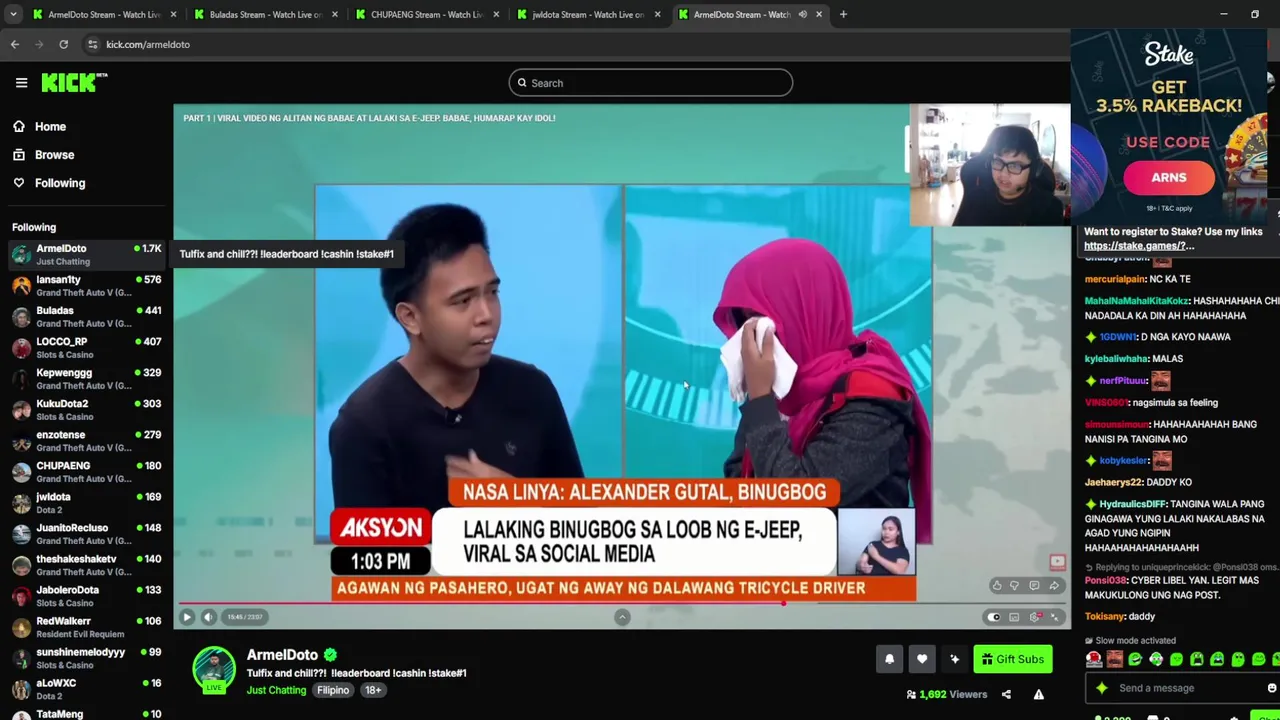Switch to first ArmelDoto Stream tab

[x=104, y=14]
